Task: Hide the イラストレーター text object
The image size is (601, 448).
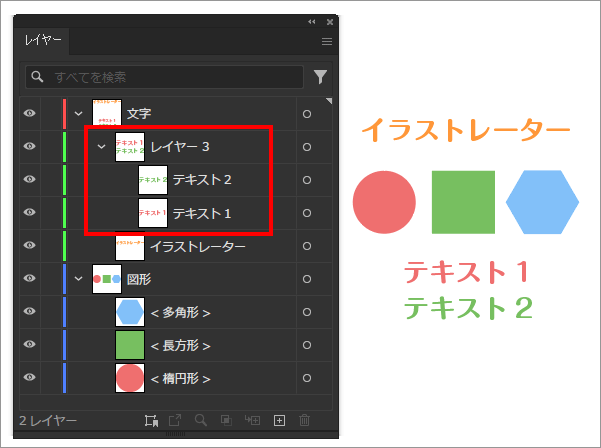Action: coord(30,245)
